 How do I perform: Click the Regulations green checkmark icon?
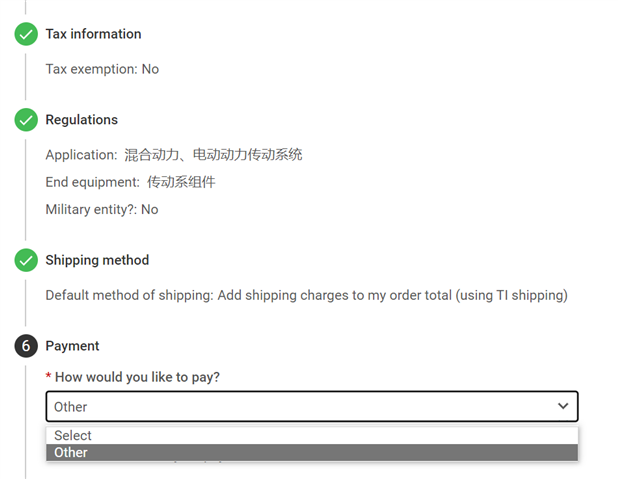26,120
